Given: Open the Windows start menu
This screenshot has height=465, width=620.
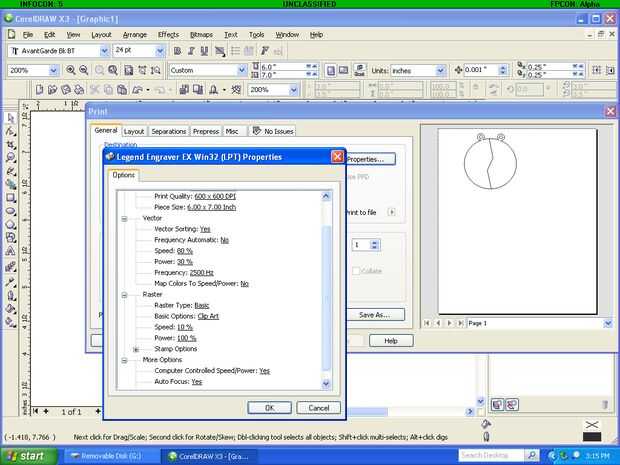Looking at the screenshot, I should click(28, 456).
